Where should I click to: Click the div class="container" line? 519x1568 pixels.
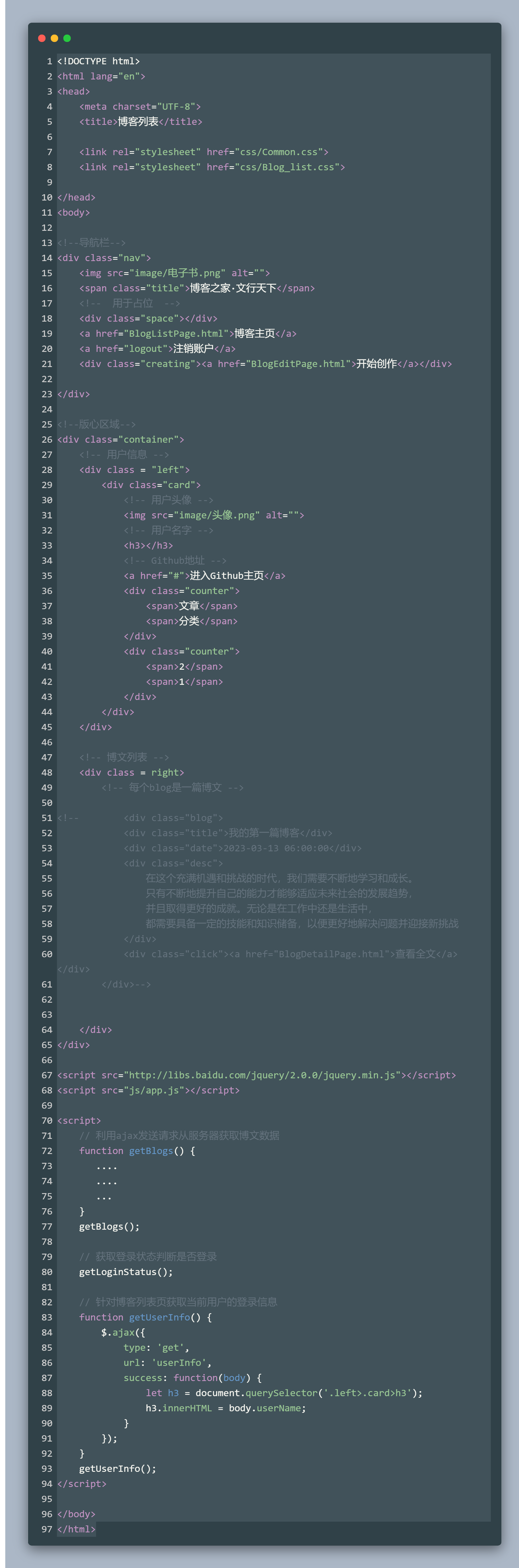coord(120,440)
